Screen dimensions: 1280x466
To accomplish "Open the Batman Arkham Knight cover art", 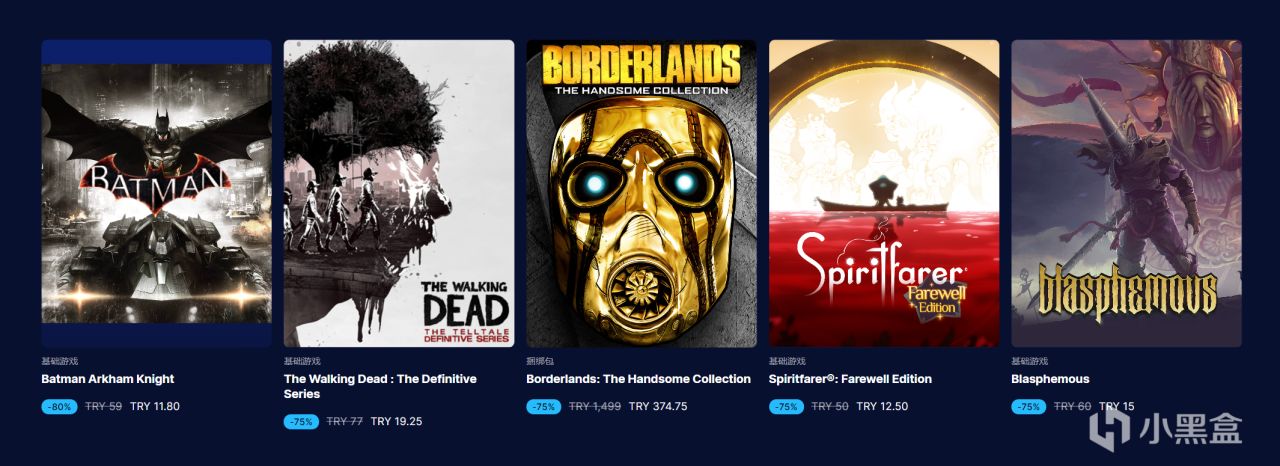I will [156, 193].
